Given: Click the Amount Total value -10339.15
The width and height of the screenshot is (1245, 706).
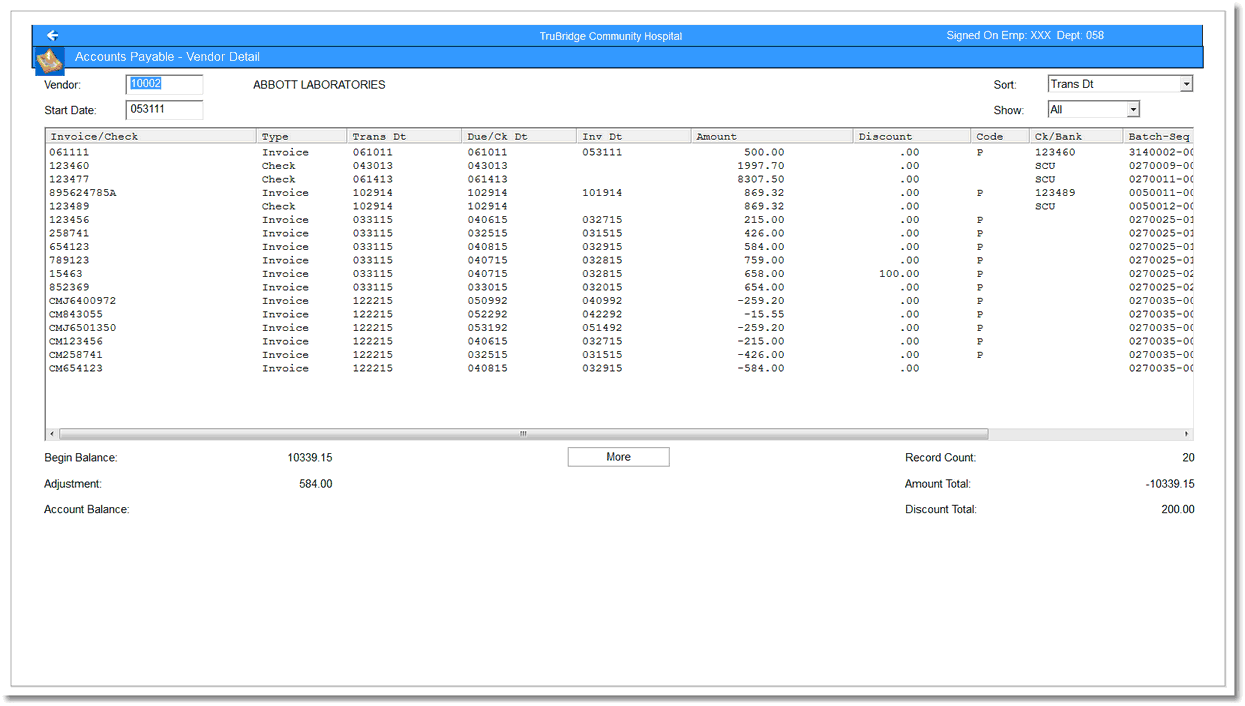Looking at the screenshot, I should [x=1170, y=484].
